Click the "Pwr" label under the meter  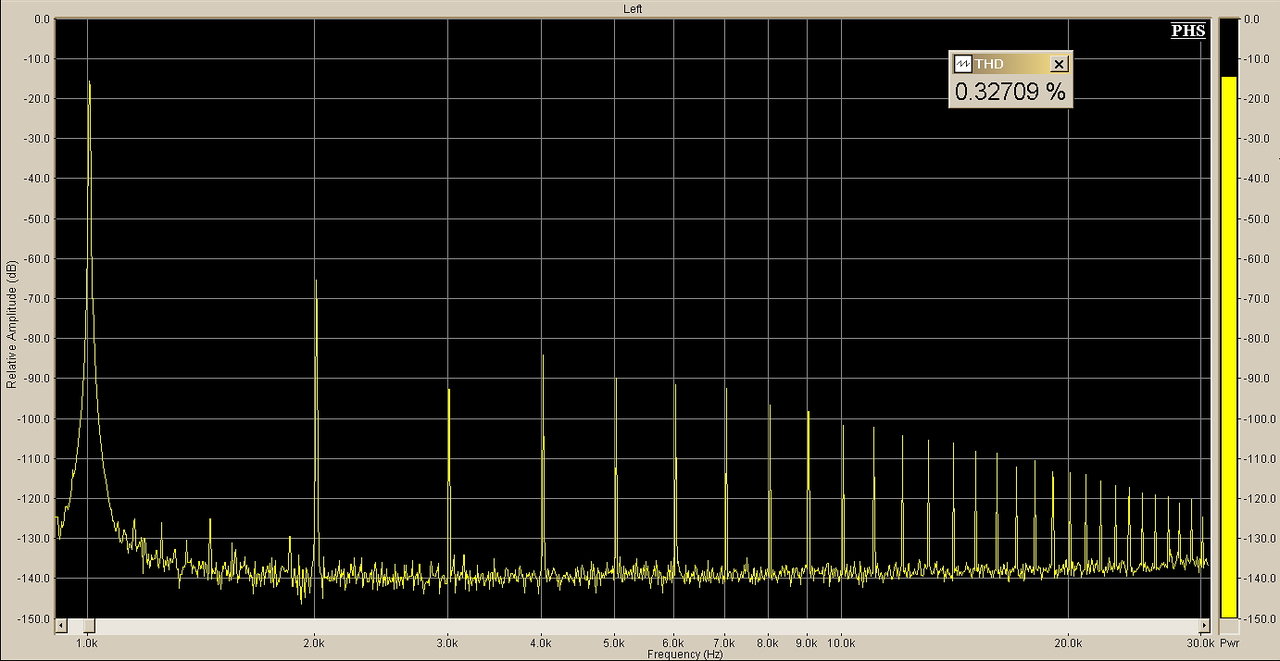(1229, 642)
